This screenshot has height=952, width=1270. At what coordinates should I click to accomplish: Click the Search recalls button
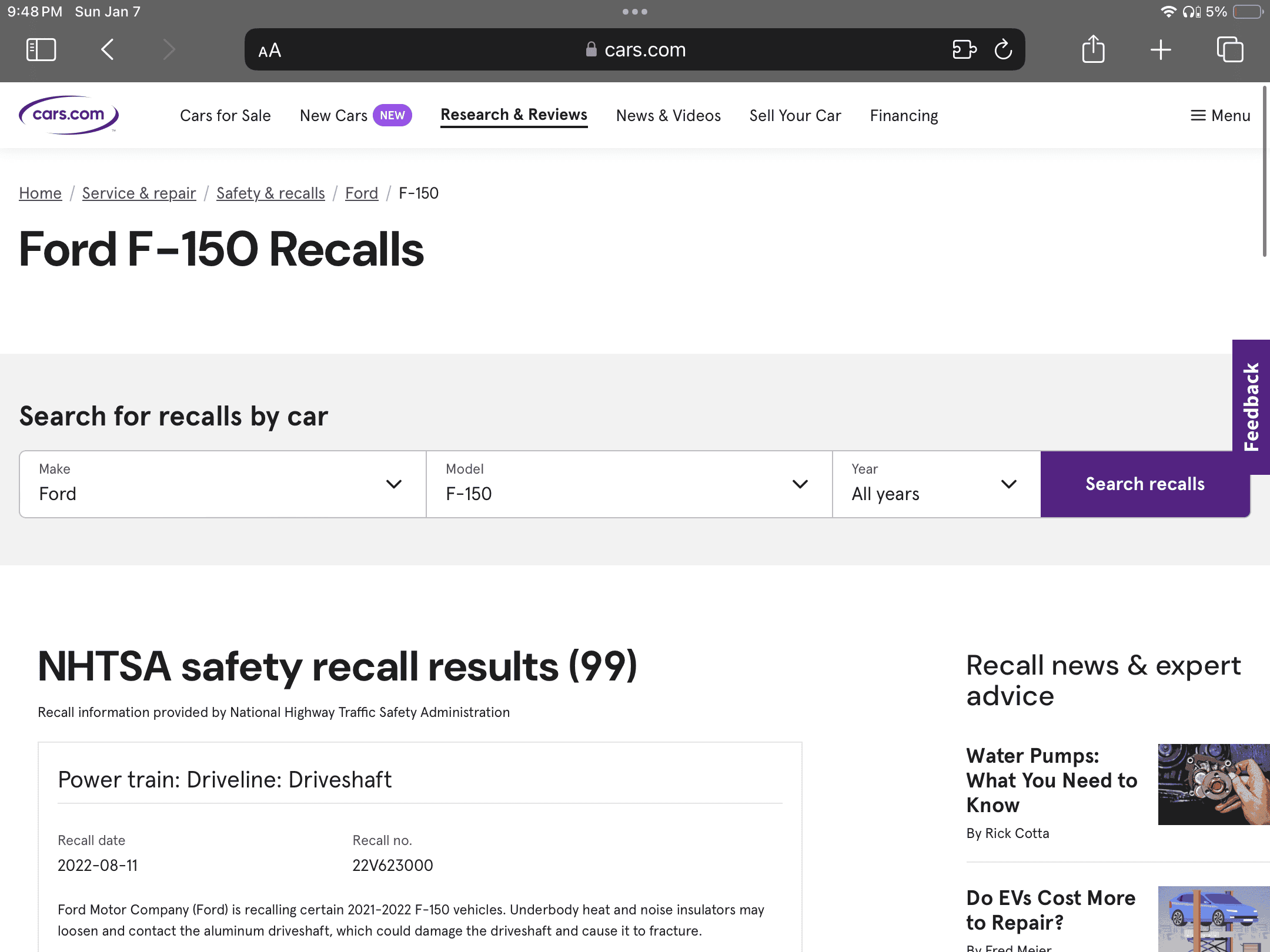click(1145, 484)
